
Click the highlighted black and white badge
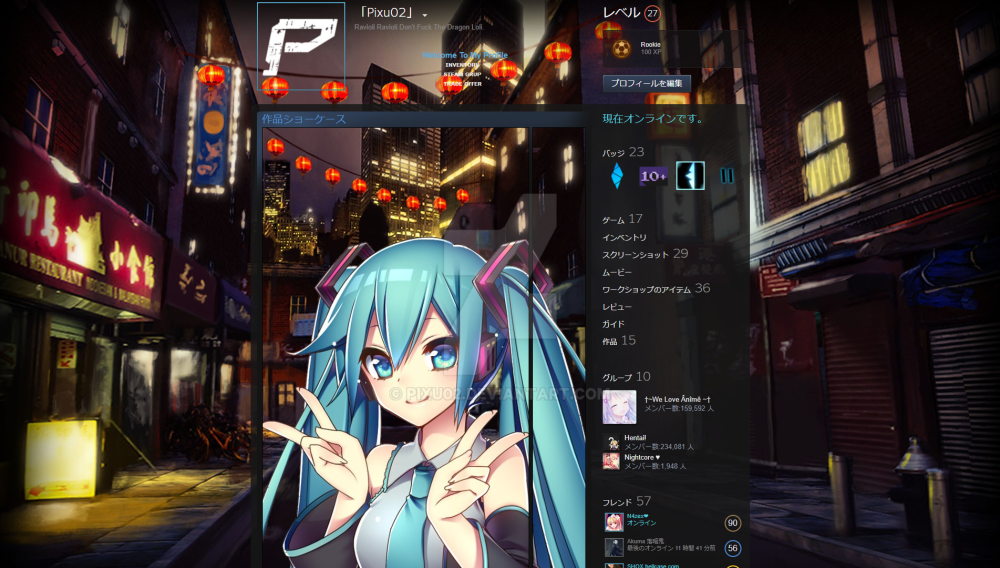pyautogui.click(x=690, y=176)
